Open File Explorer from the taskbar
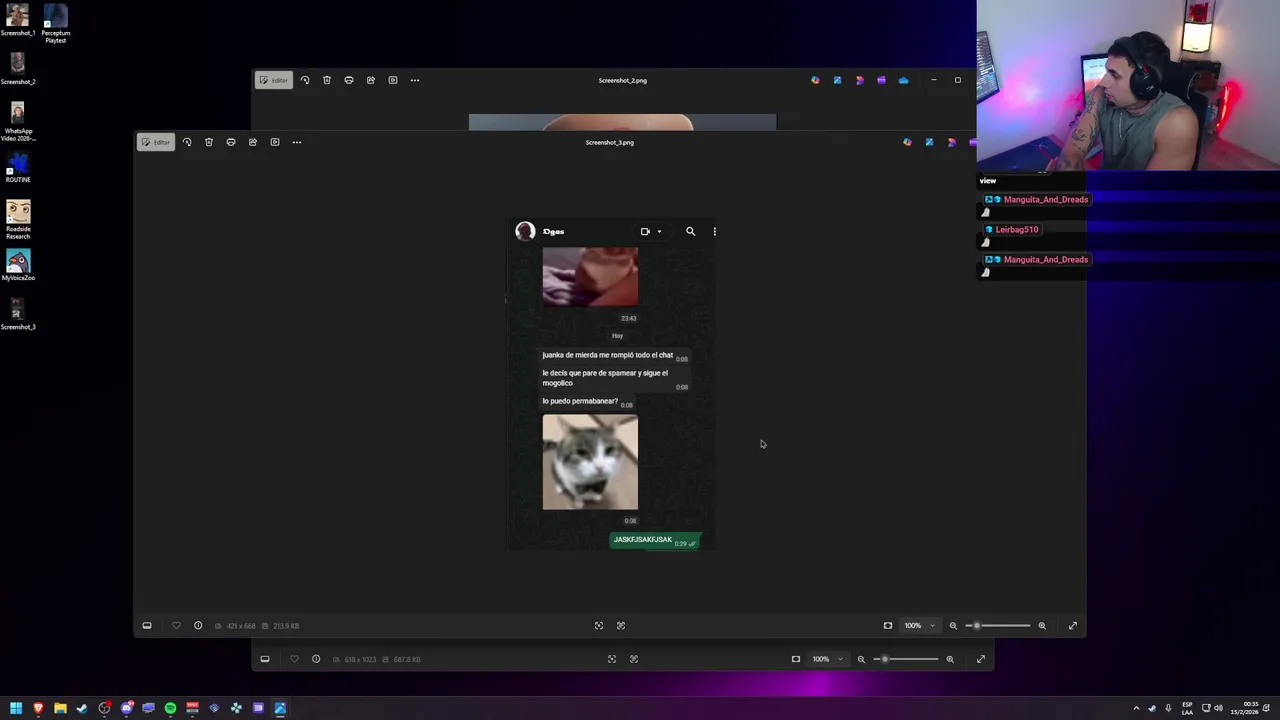The height and width of the screenshot is (720, 1280). click(x=60, y=708)
